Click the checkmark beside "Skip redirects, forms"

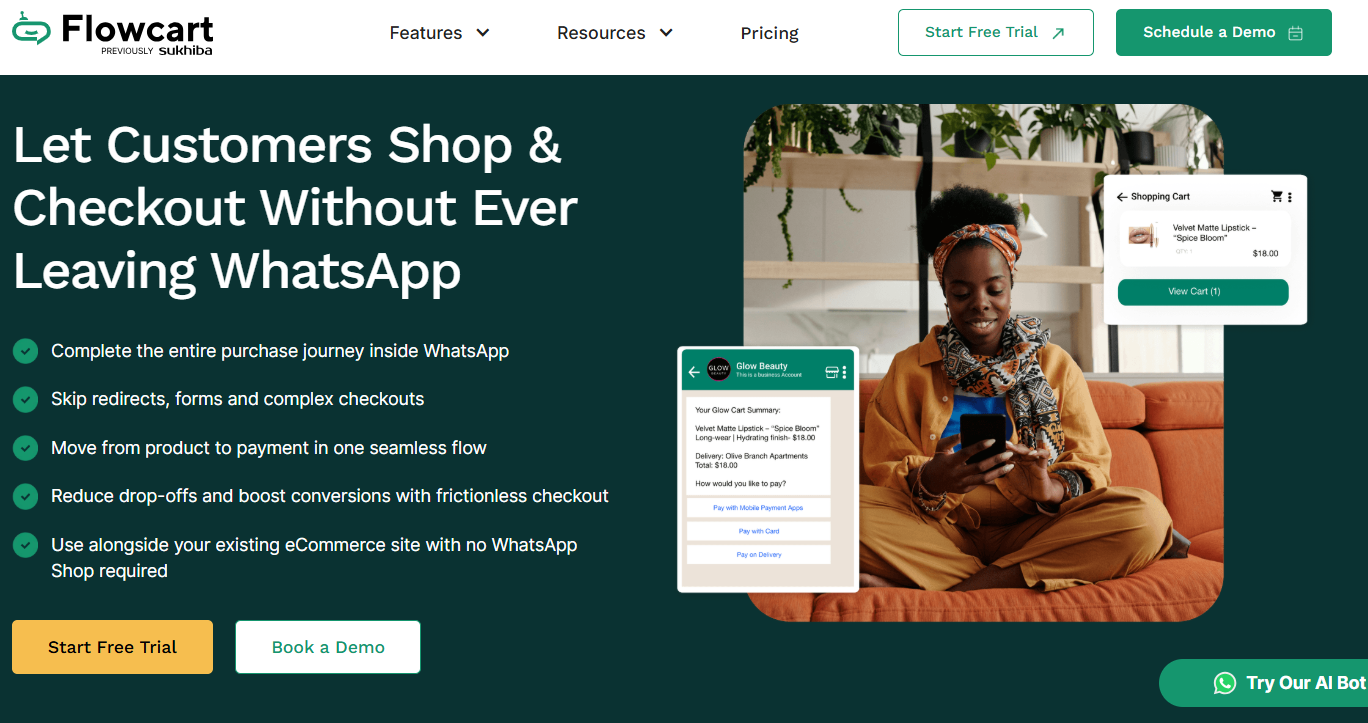[x=26, y=399]
